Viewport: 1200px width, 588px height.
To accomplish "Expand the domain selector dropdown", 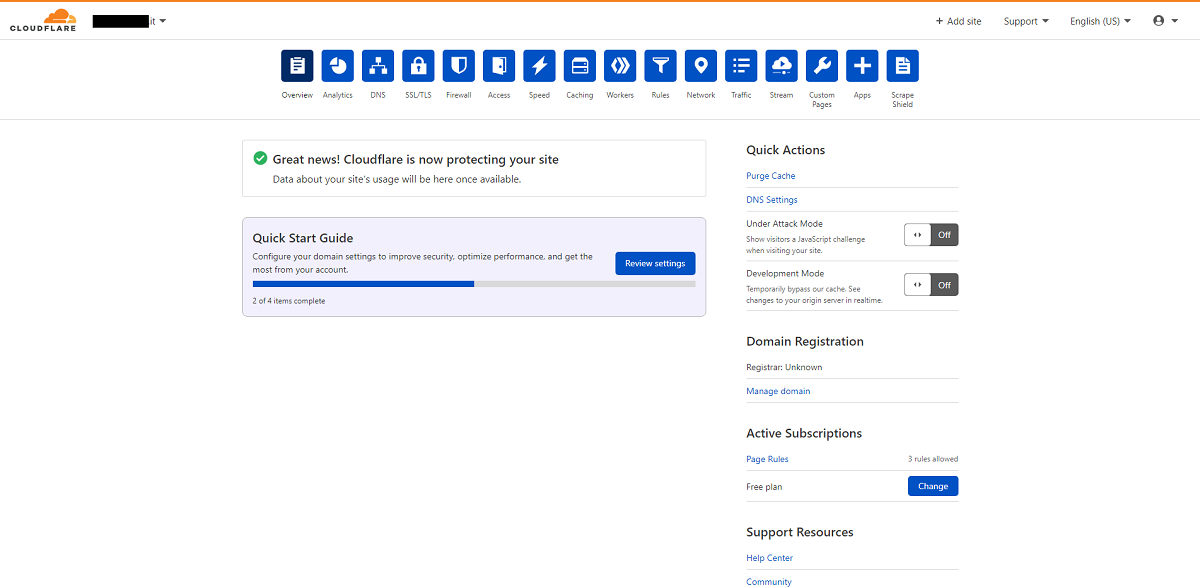I will pos(130,21).
